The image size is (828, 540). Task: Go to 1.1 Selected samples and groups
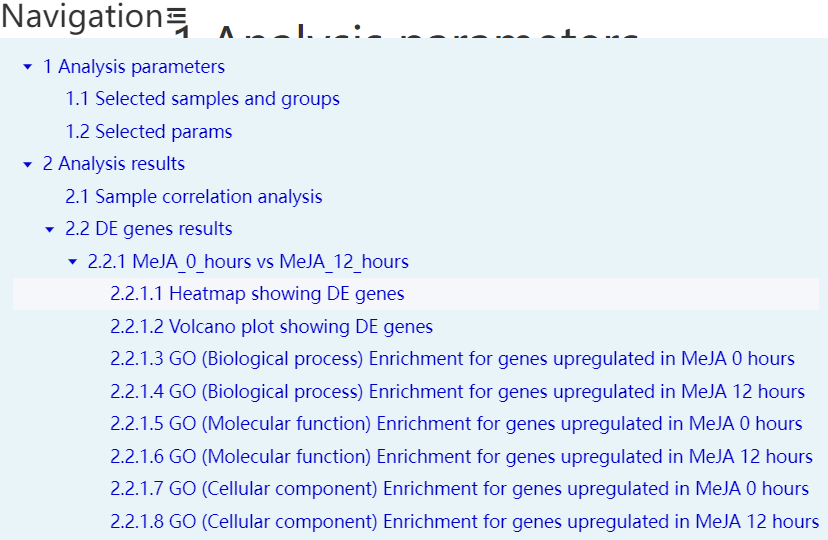pyautogui.click(x=202, y=99)
